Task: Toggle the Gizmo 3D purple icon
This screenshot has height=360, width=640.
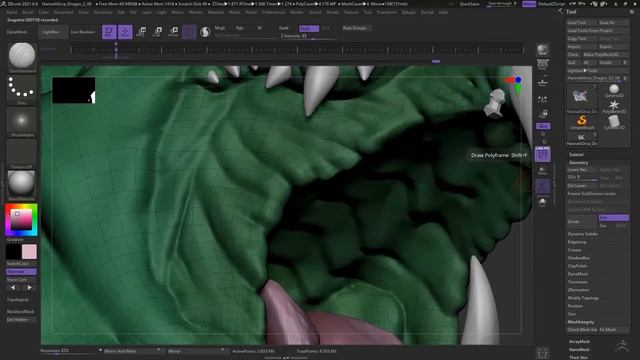Action: click(x=189, y=32)
